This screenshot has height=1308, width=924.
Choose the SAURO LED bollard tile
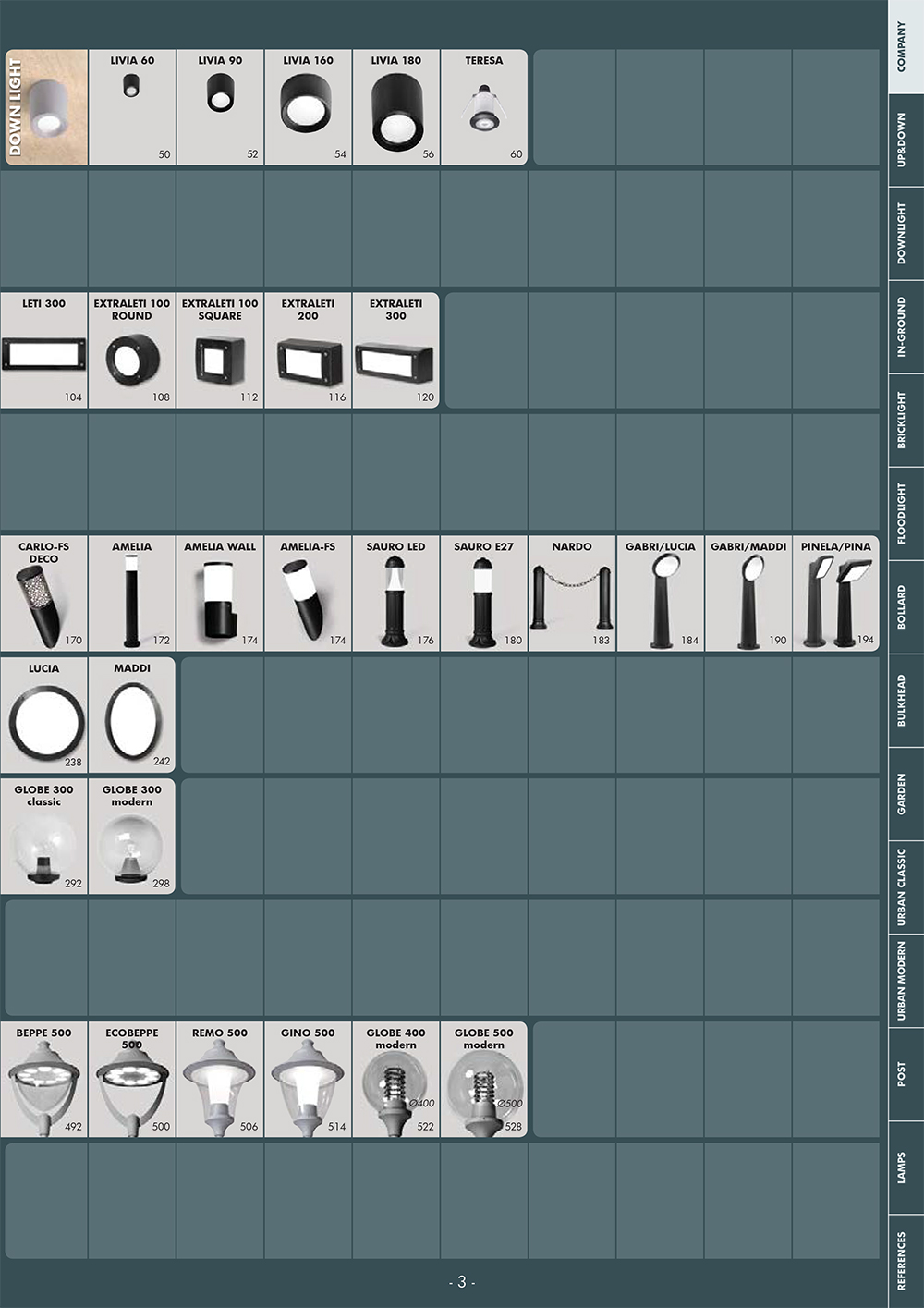click(395, 593)
